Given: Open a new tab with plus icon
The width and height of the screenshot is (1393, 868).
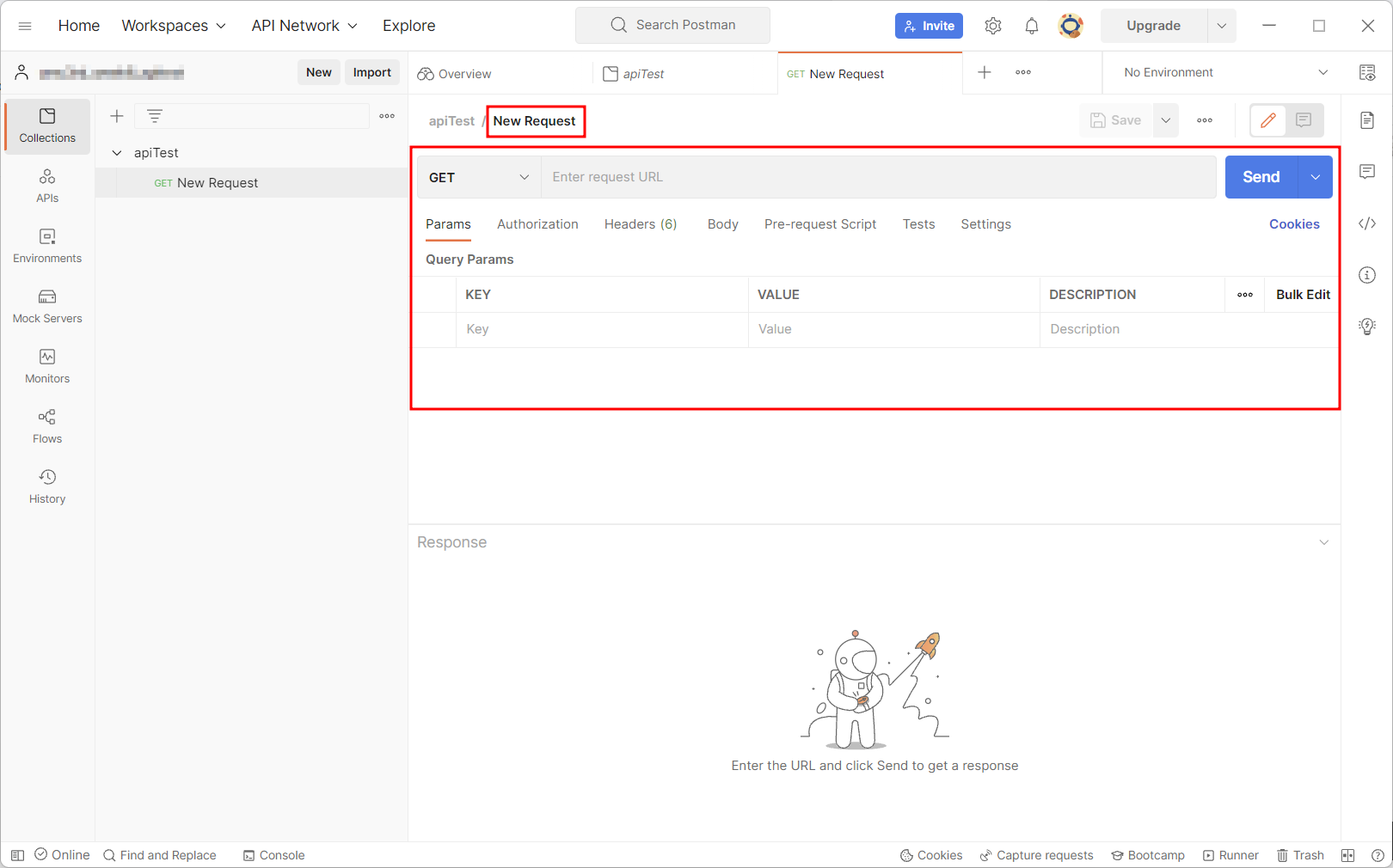Looking at the screenshot, I should [985, 72].
